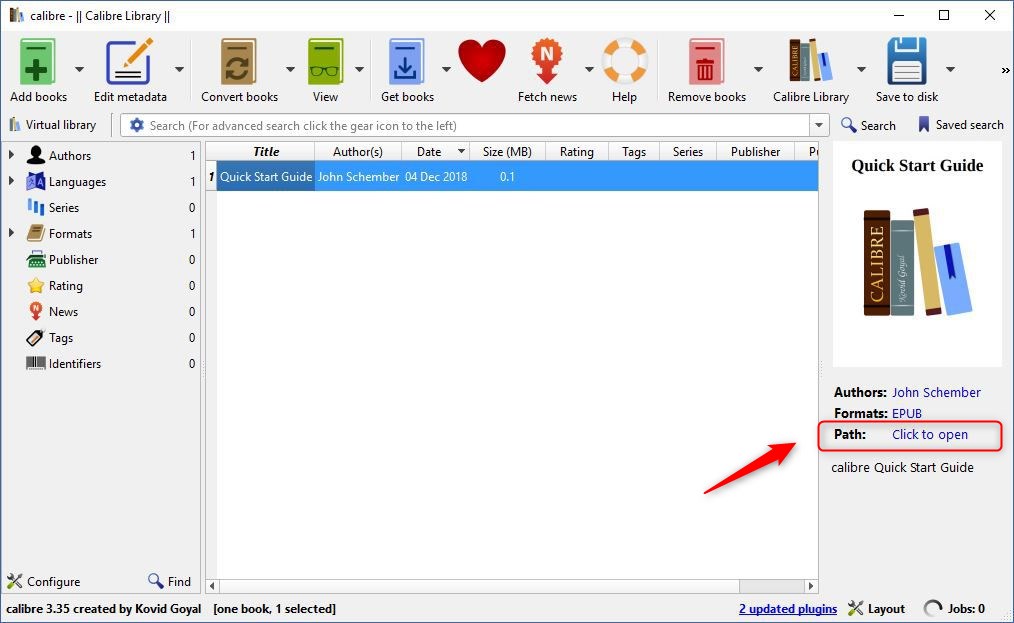Click the Add books icon
The width and height of the screenshot is (1014, 623).
click(38, 63)
